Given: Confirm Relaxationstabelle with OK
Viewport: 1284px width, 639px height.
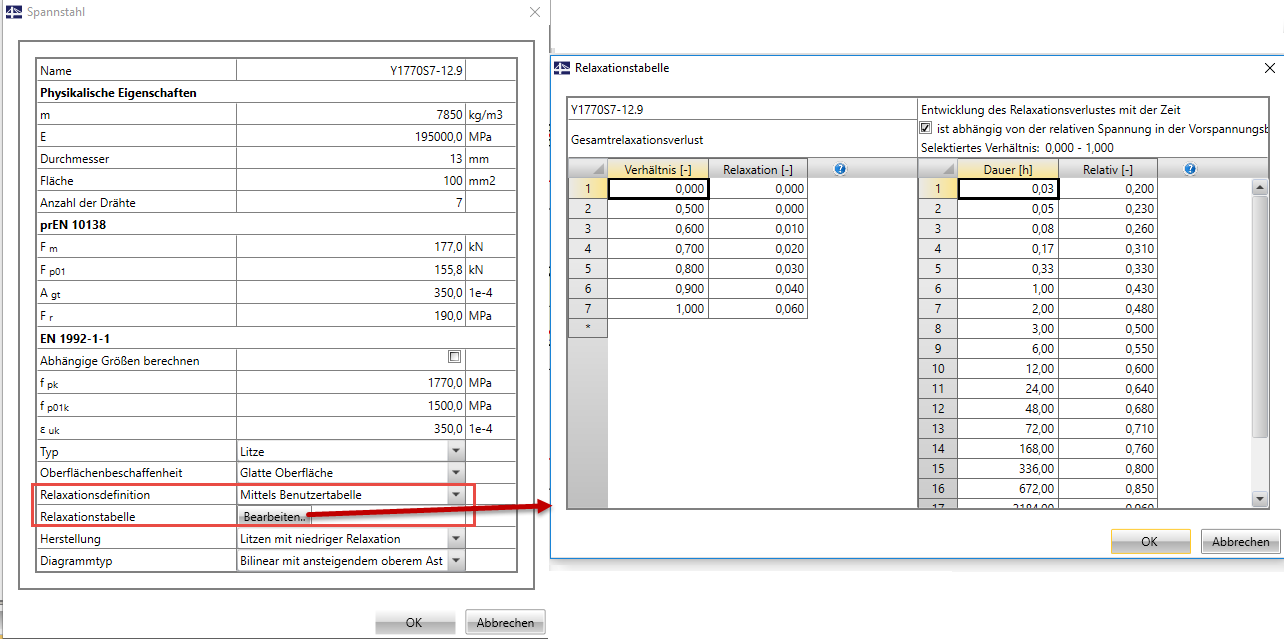Looking at the screenshot, I should 1150,541.
